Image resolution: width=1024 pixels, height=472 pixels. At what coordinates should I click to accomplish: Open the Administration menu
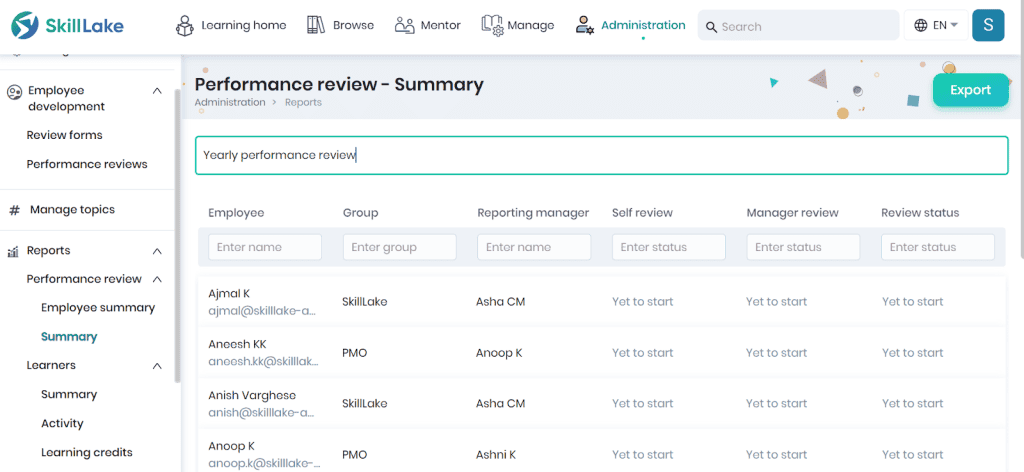[x=643, y=25]
